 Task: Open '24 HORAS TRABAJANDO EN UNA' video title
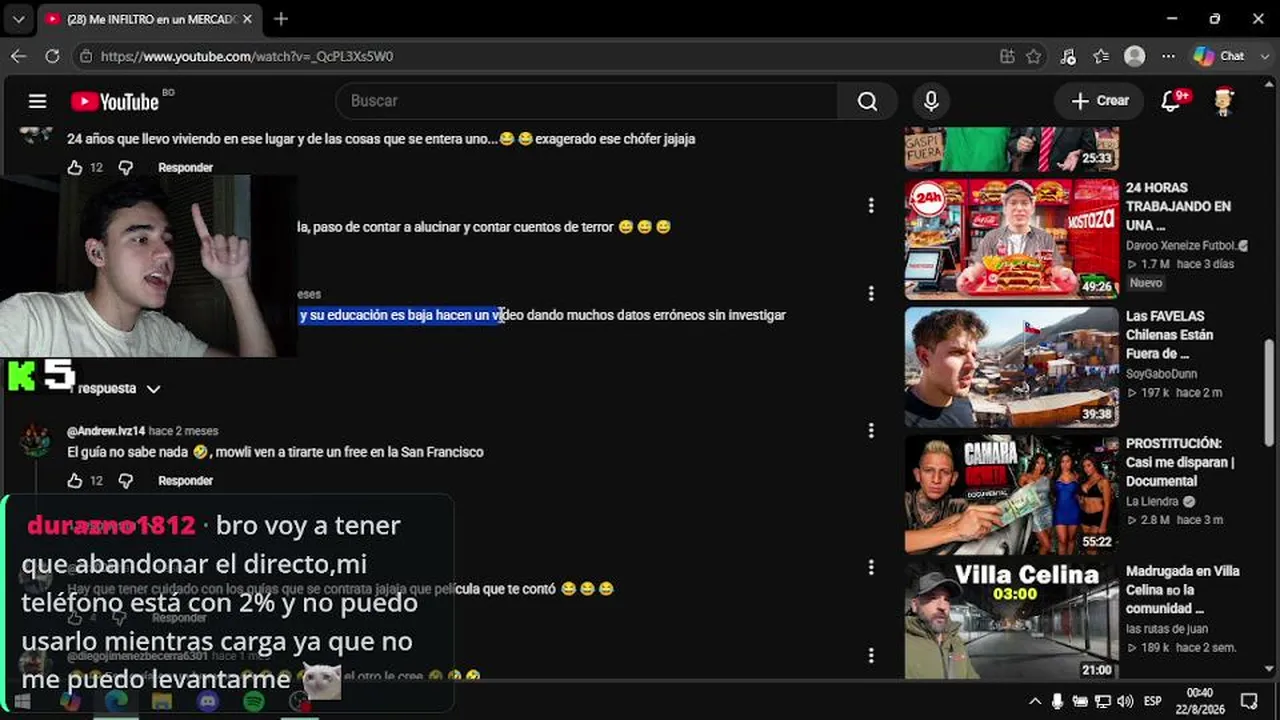pos(1179,206)
